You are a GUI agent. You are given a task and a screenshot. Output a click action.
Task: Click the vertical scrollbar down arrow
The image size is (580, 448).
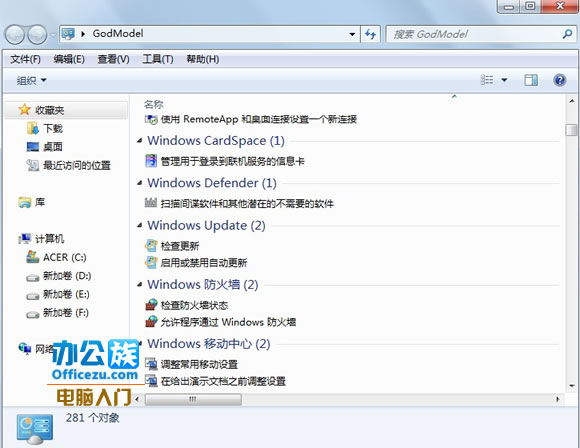pyautogui.click(x=571, y=386)
